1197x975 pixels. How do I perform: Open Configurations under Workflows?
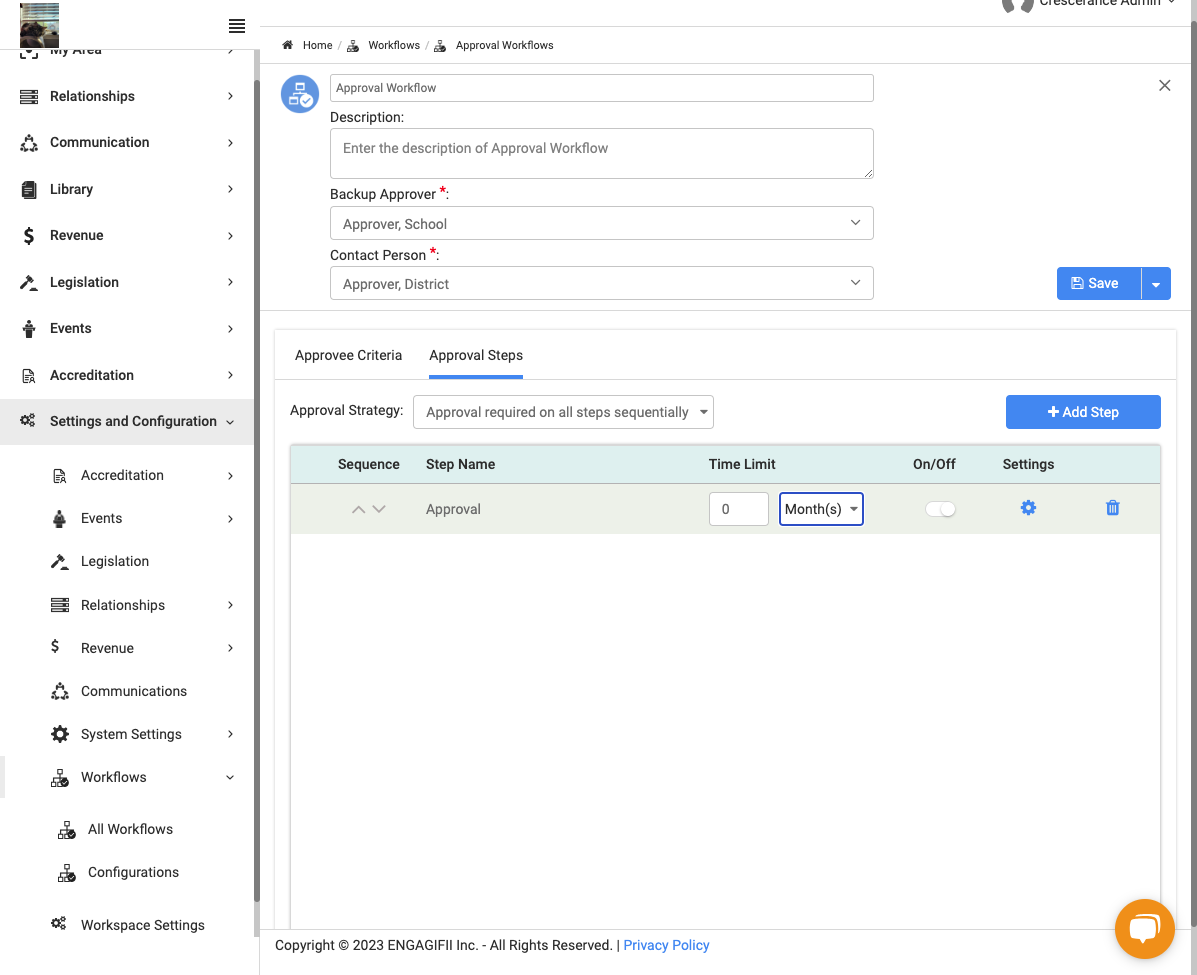pyautogui.click(x=133, y=872)
